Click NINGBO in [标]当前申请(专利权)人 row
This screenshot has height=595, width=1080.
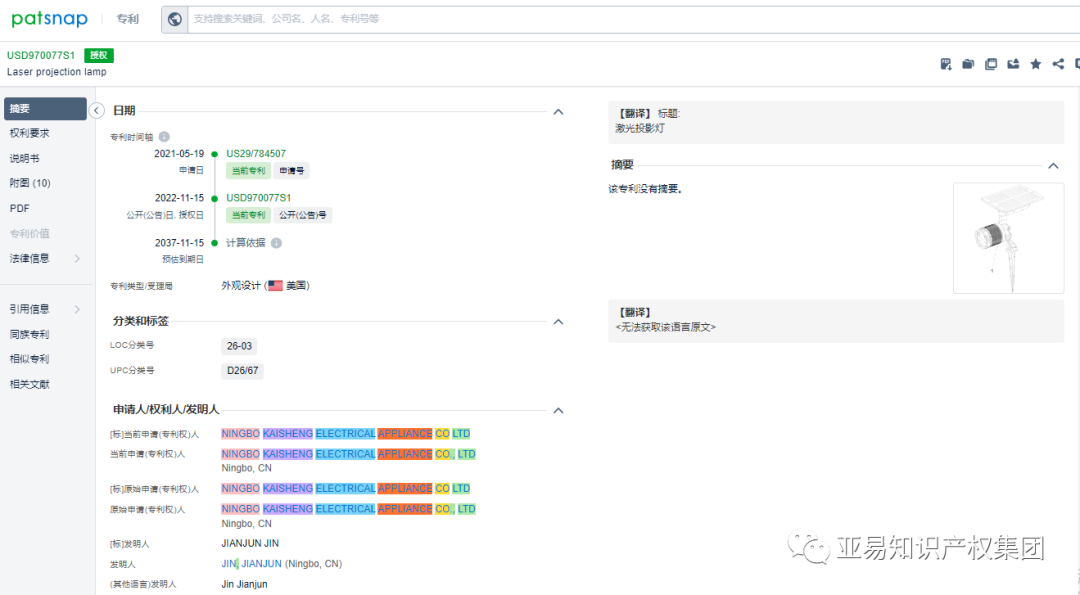click(240, 434)
